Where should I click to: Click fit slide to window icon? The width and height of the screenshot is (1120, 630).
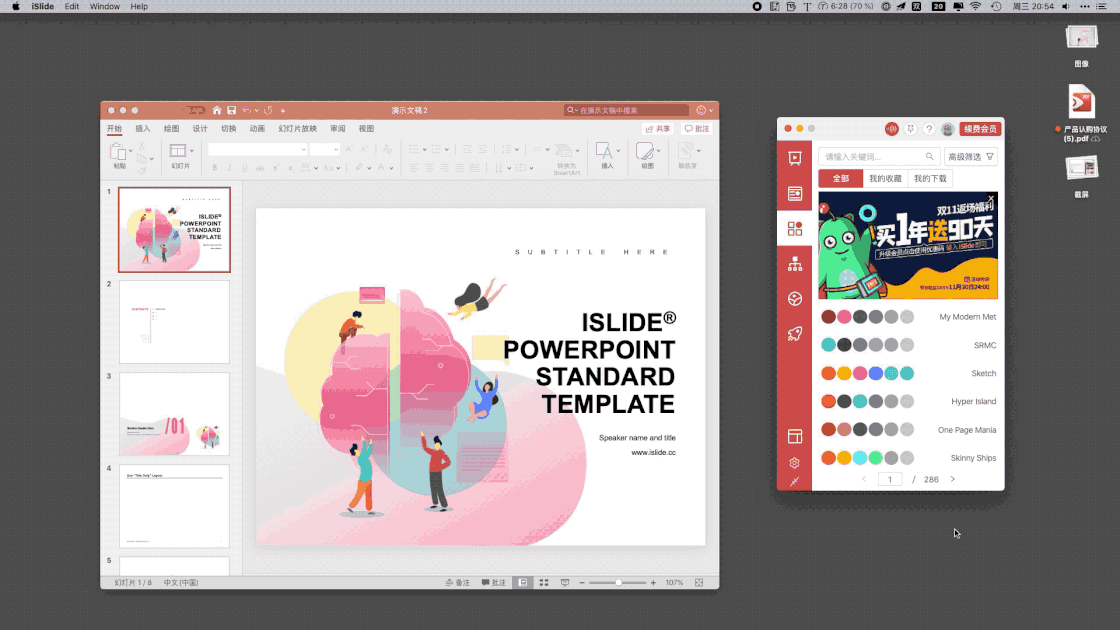click(x=699, y=582)
